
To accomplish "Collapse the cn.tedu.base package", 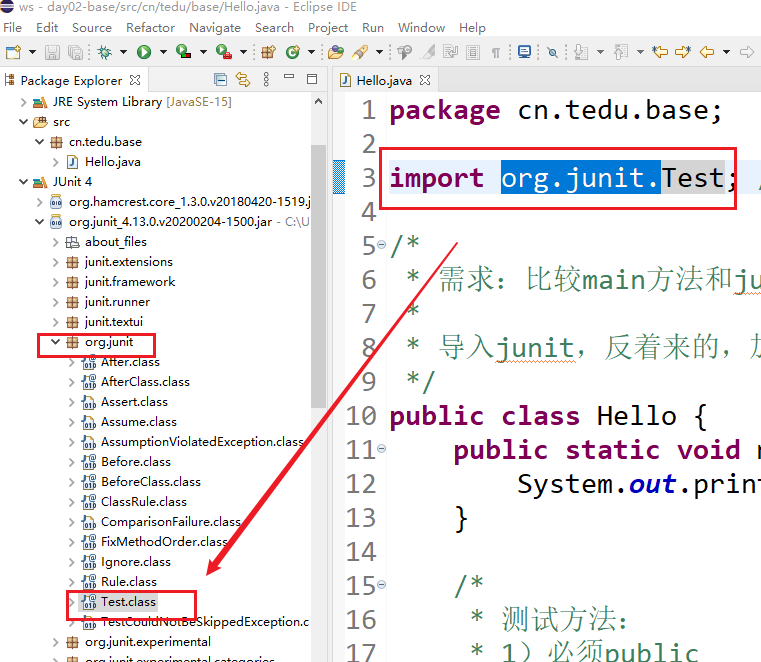I will pos(39,142).
